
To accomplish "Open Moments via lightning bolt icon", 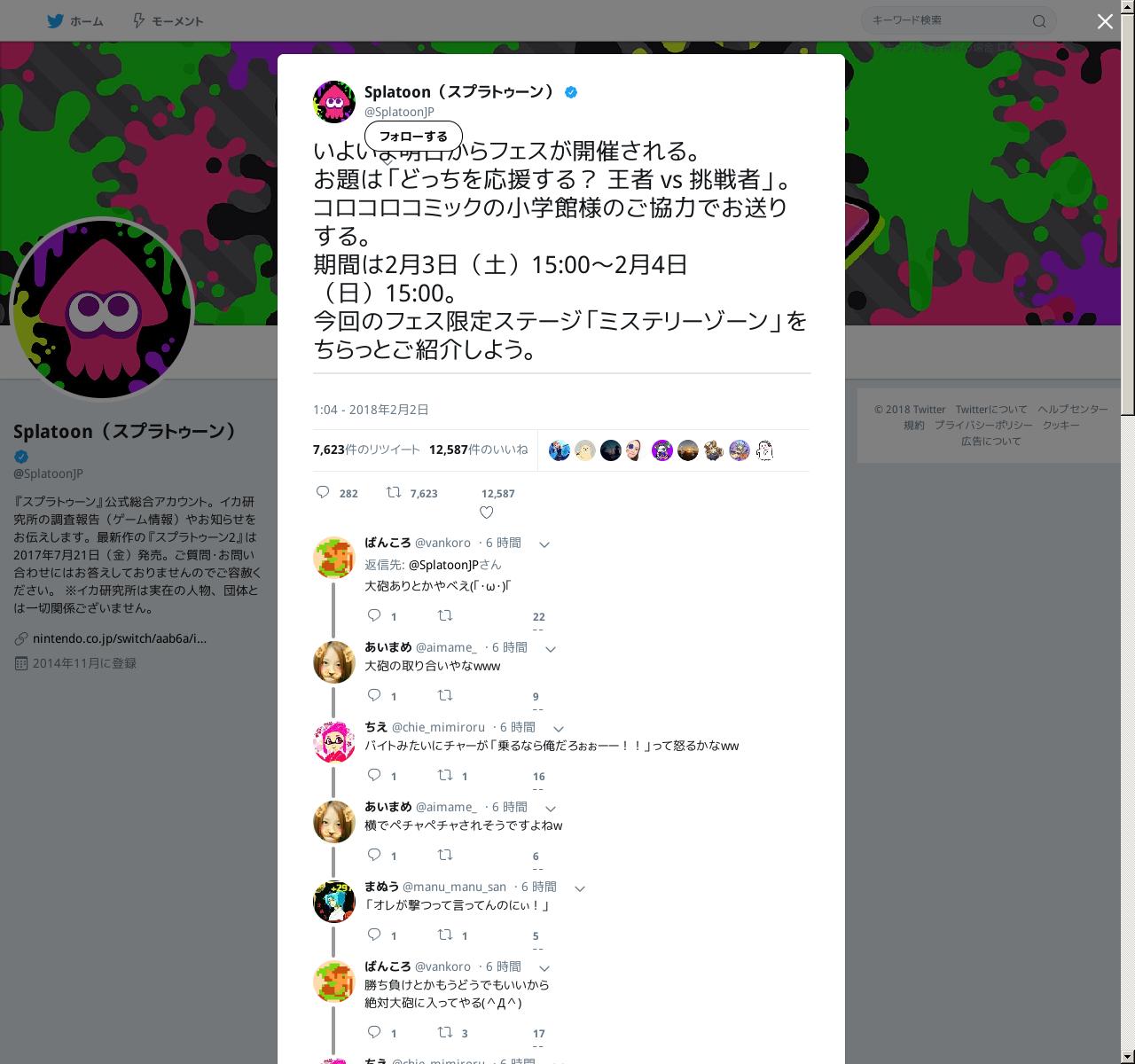I will (138, 20).
